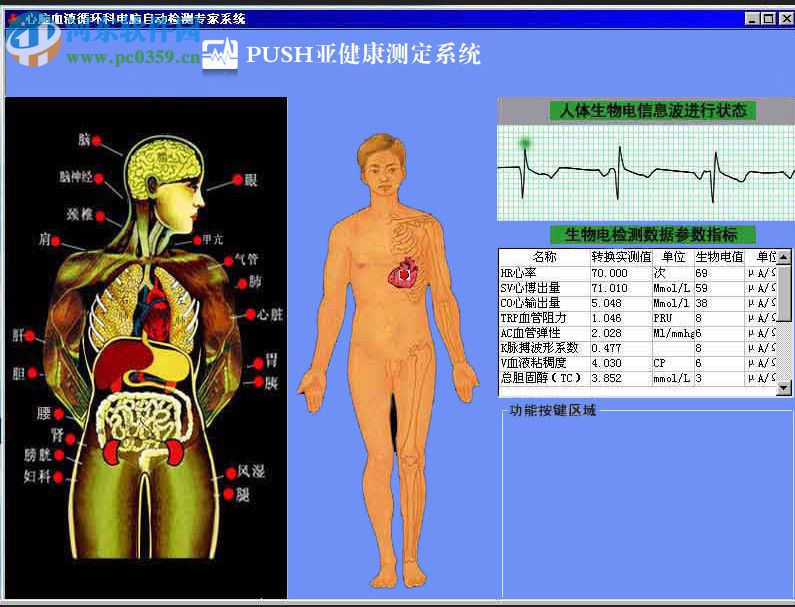Click the 腿 red dot
795x607 pixels.
point(229,493)
